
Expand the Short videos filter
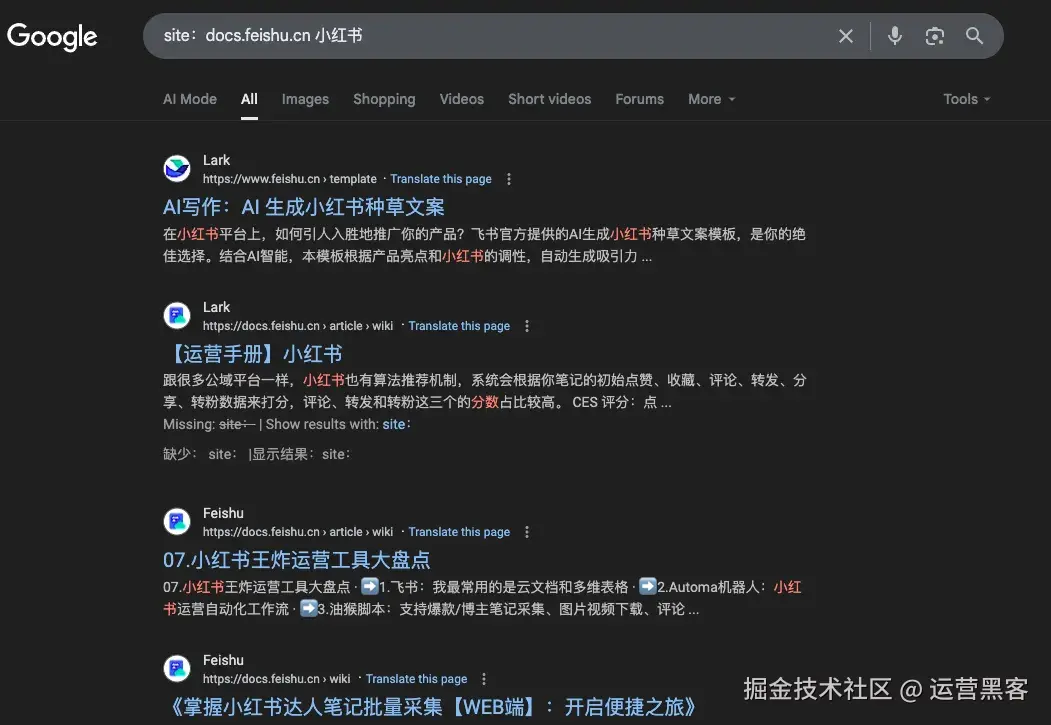tap(549, 98)
